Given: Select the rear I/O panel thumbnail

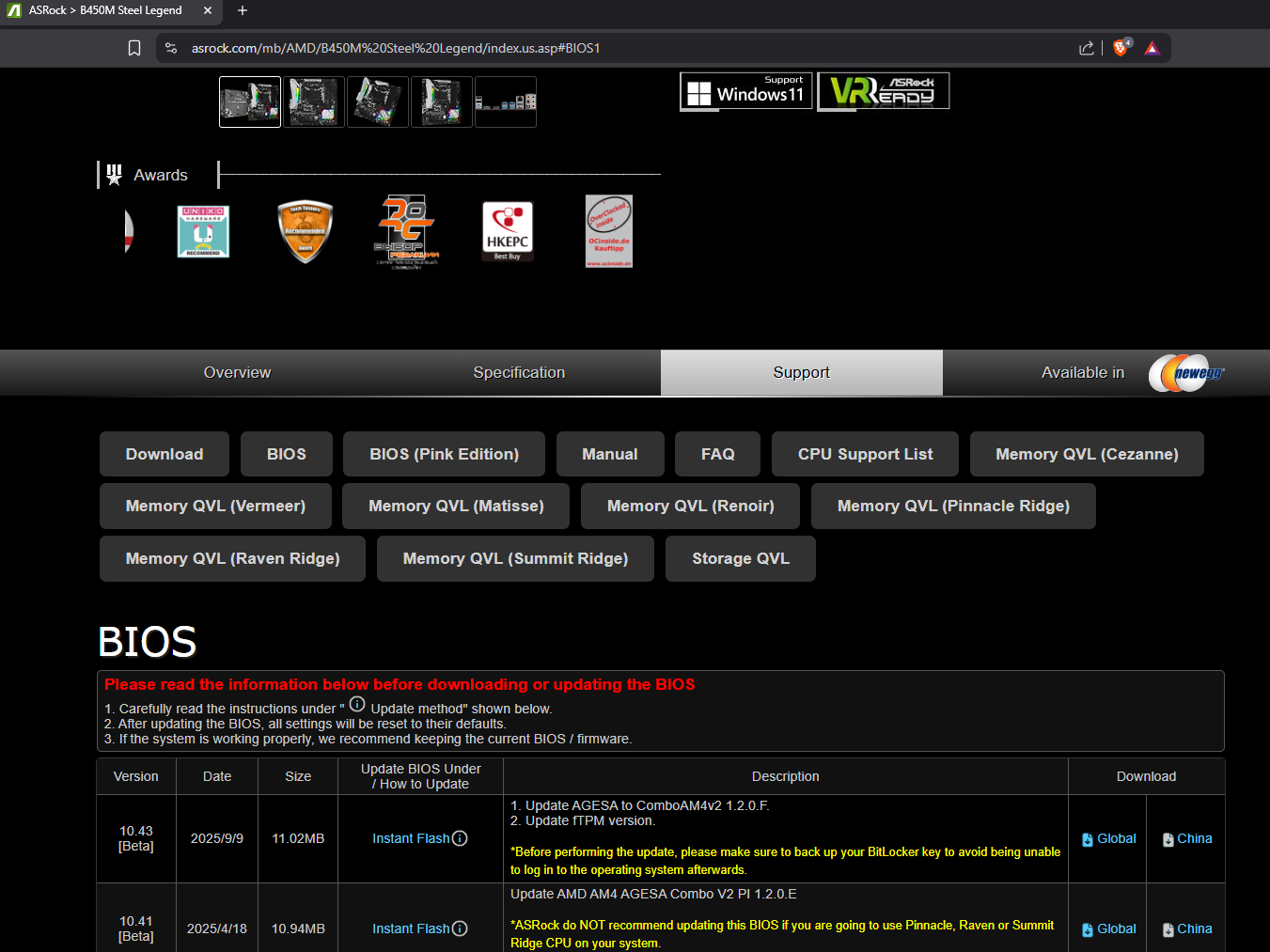Looking at the screenshot, I should 506,101.
